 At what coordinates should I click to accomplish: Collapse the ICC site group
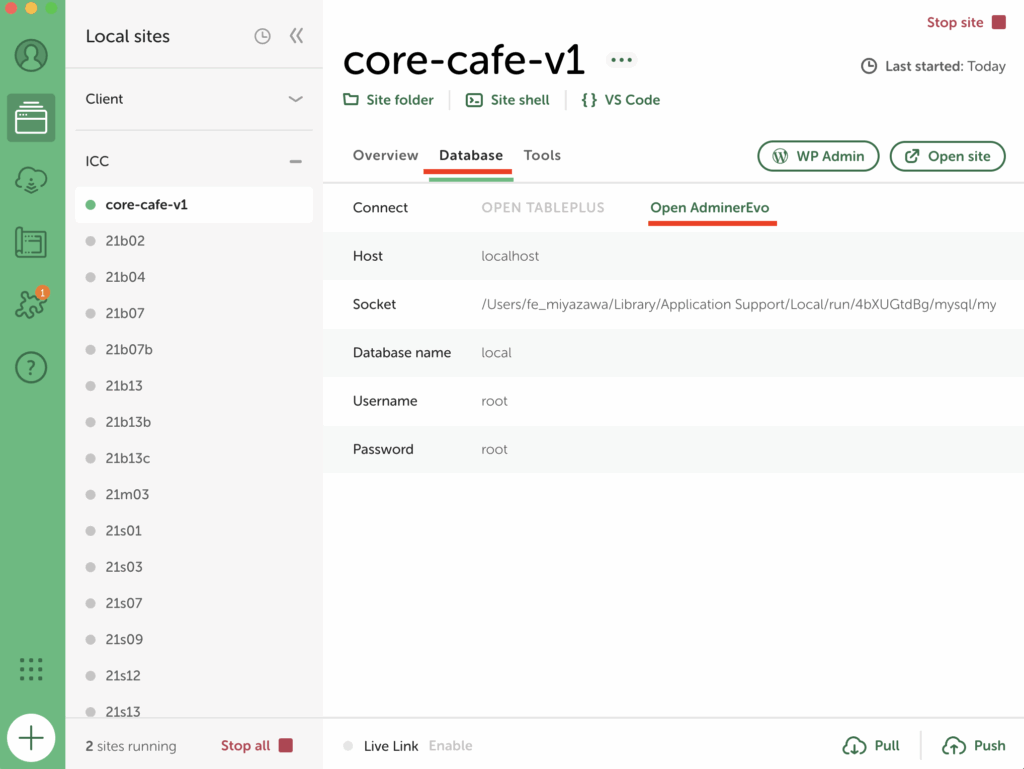[295, 161]
